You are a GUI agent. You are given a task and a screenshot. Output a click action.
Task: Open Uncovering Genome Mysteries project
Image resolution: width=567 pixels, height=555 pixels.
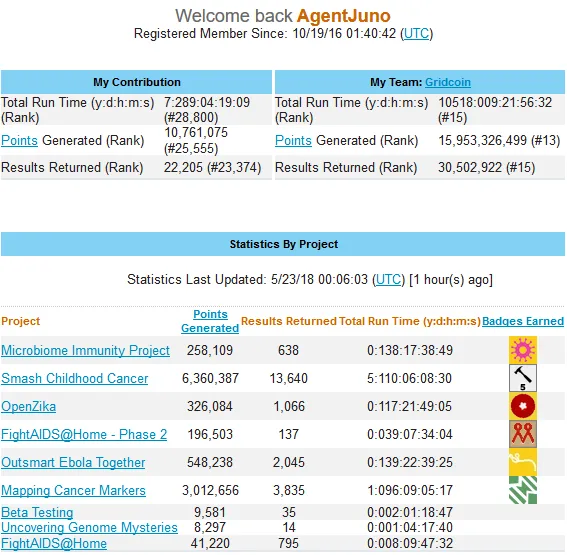(89, 528)
